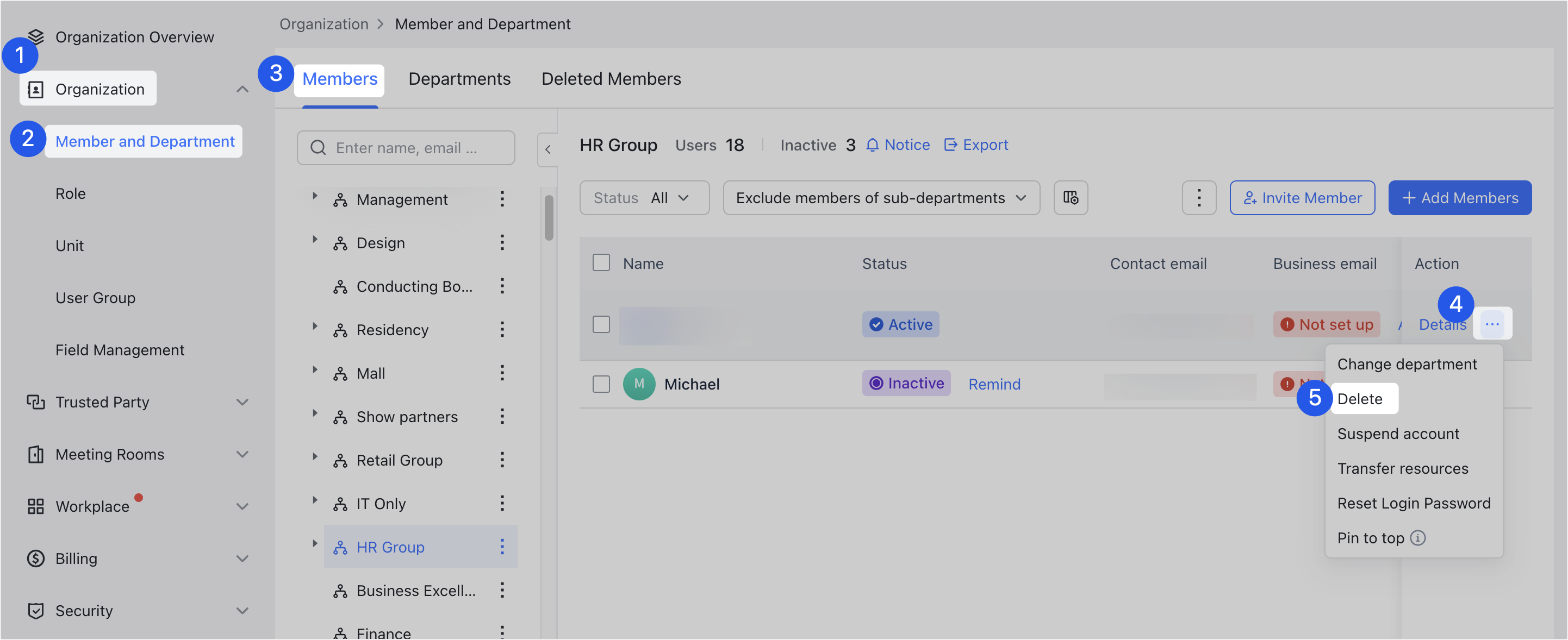This screenshot has height=640, width=1568.
Task: Open the column settings icon above member table
Action: pyautogui.click(x=1071, y=198)
